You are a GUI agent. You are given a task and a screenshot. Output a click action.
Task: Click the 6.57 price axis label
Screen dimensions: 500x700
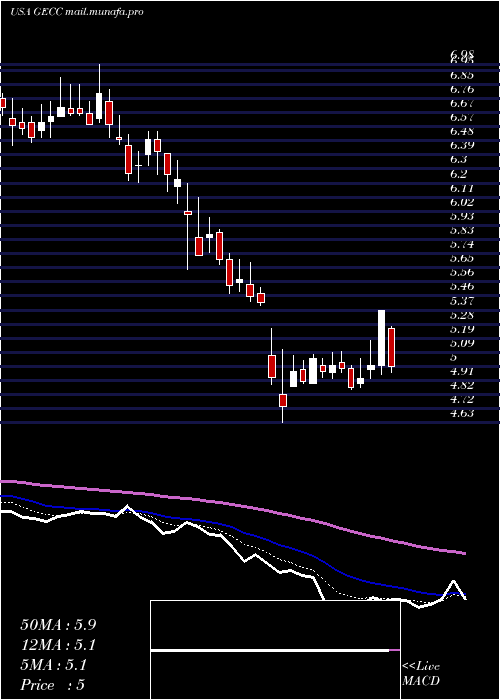[462, 117]
